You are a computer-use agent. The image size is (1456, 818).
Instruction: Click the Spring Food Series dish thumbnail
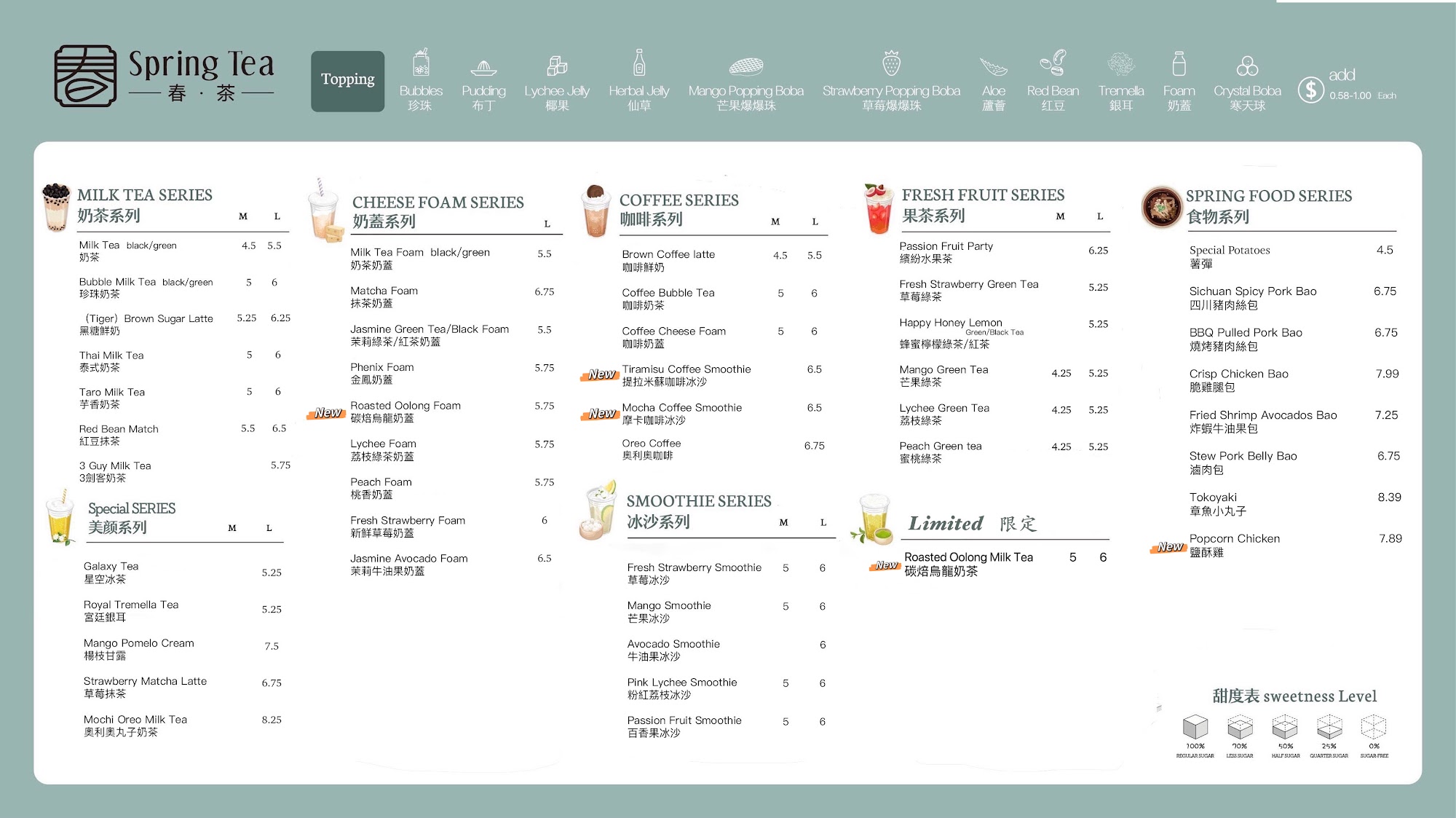click(x=1161, y=206)
